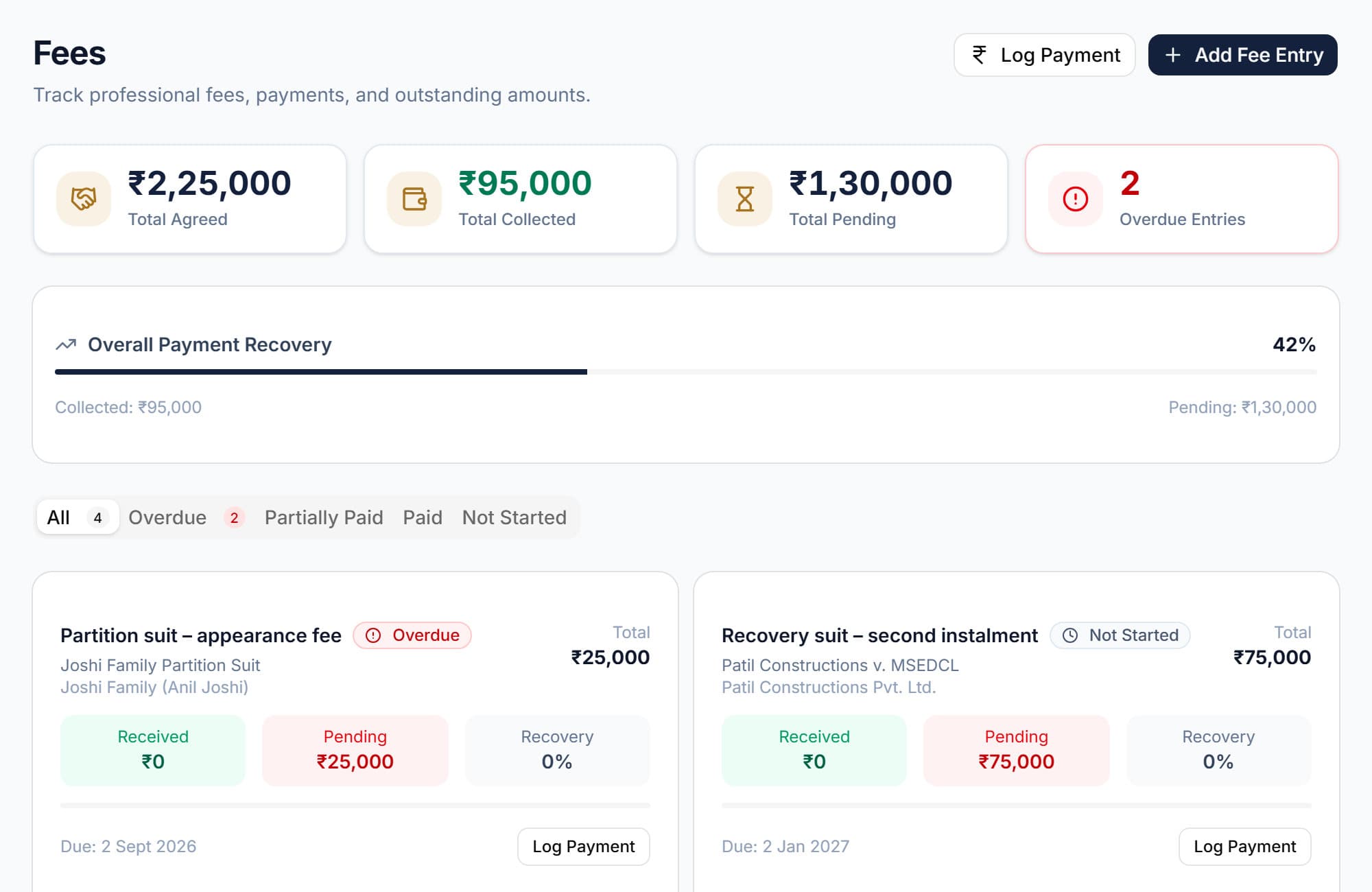The height and width of the screenshot is (892, 1372).
Task: Click the Partition suit card recovery progress bar
Action: point(355,806)
